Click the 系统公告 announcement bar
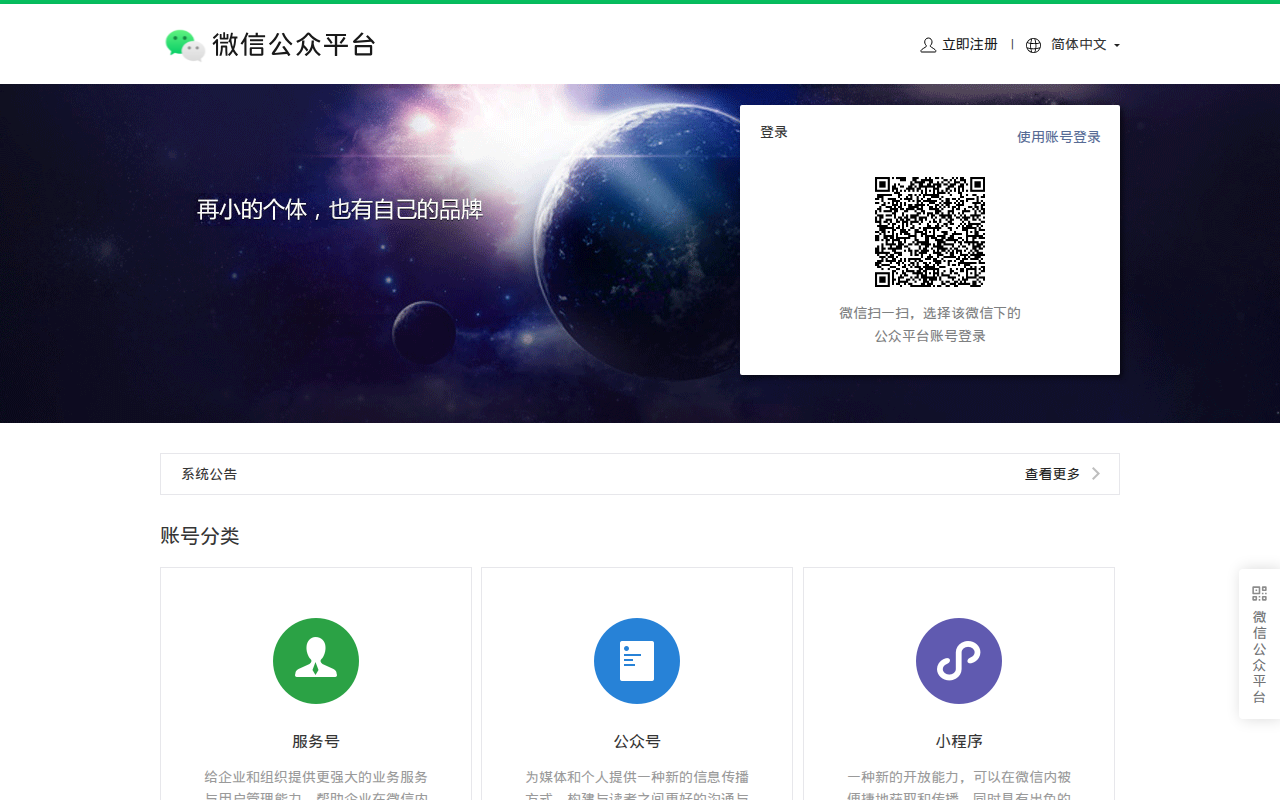Viewport: 1280px width, 800px height. click(209, 473)
